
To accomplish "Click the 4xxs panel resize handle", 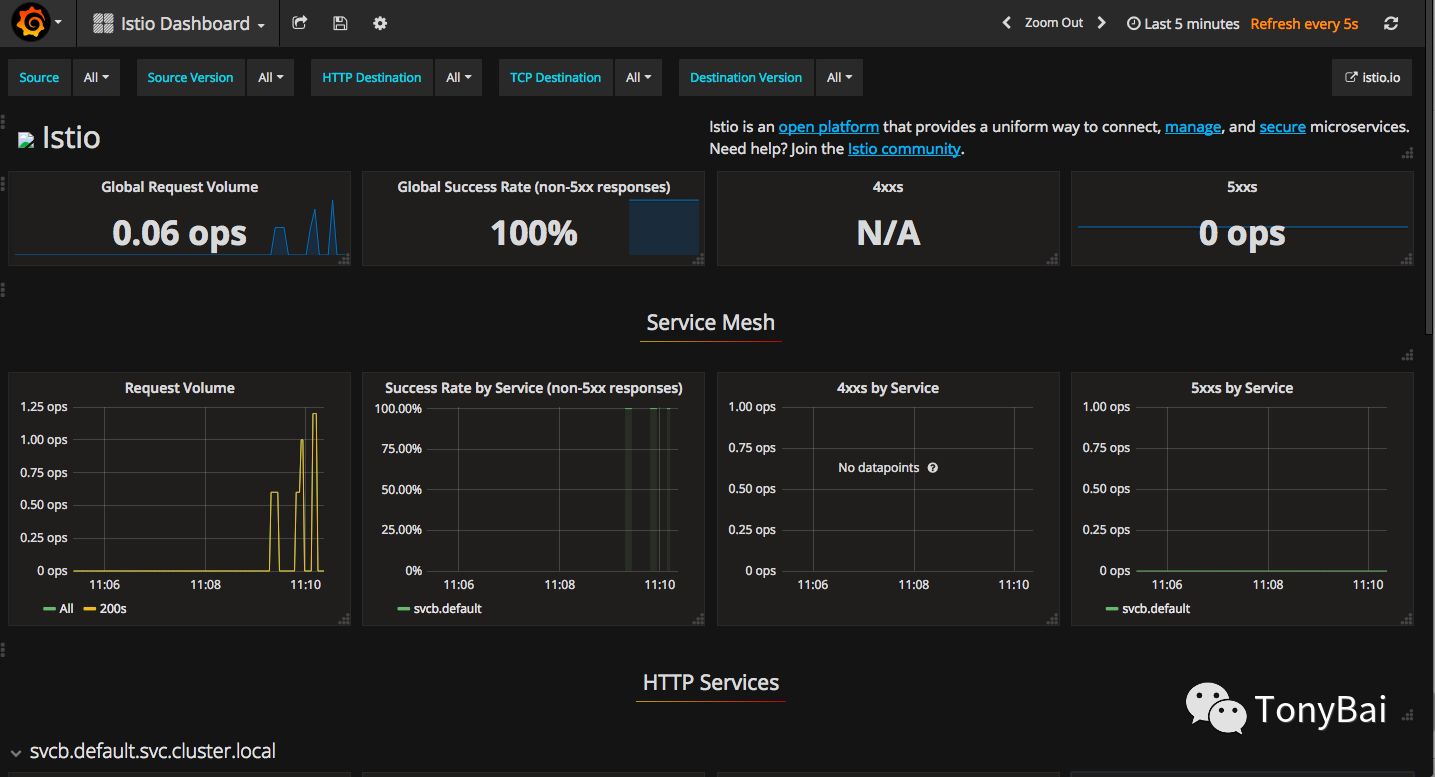I will (x=1052, y=259).
